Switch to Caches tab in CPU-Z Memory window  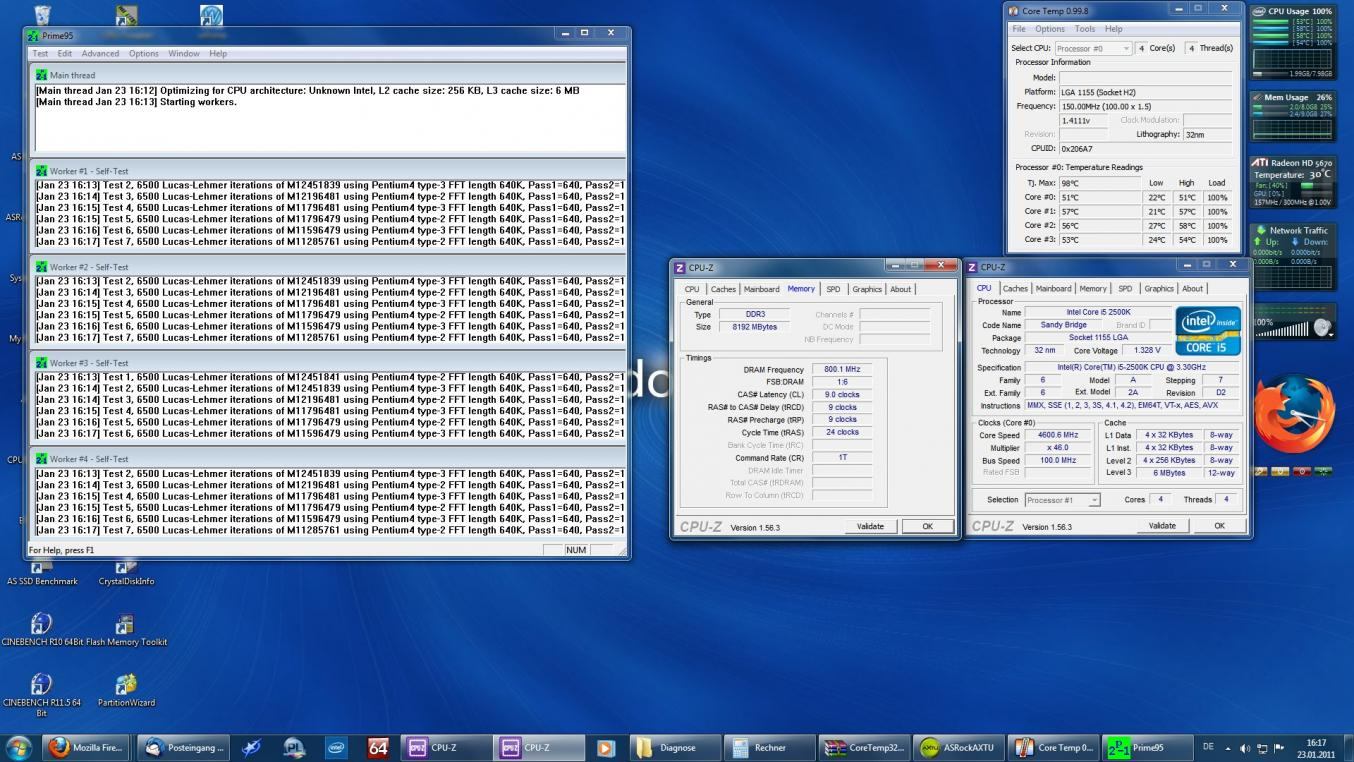click(723, 289)
